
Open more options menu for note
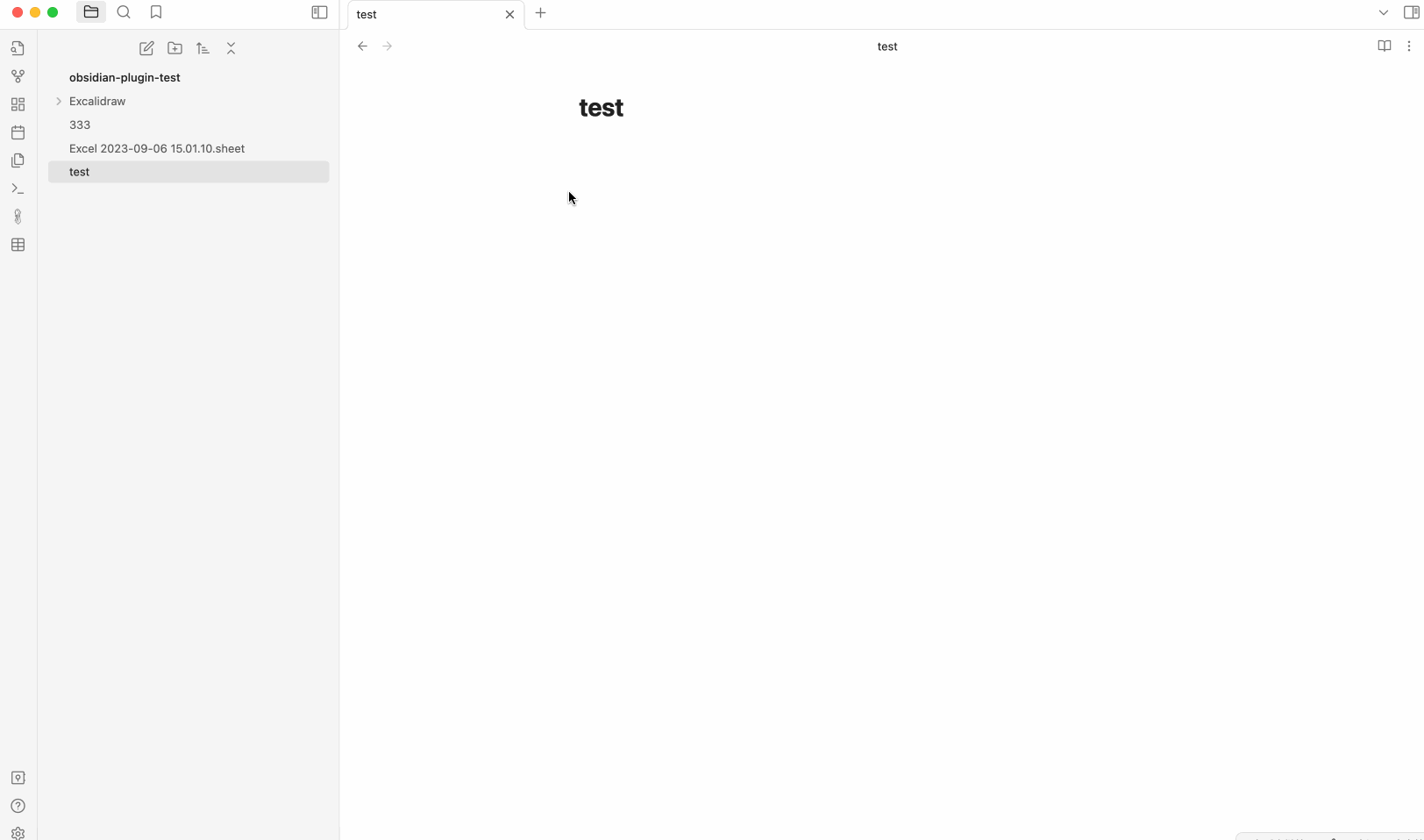(1409, 46)
